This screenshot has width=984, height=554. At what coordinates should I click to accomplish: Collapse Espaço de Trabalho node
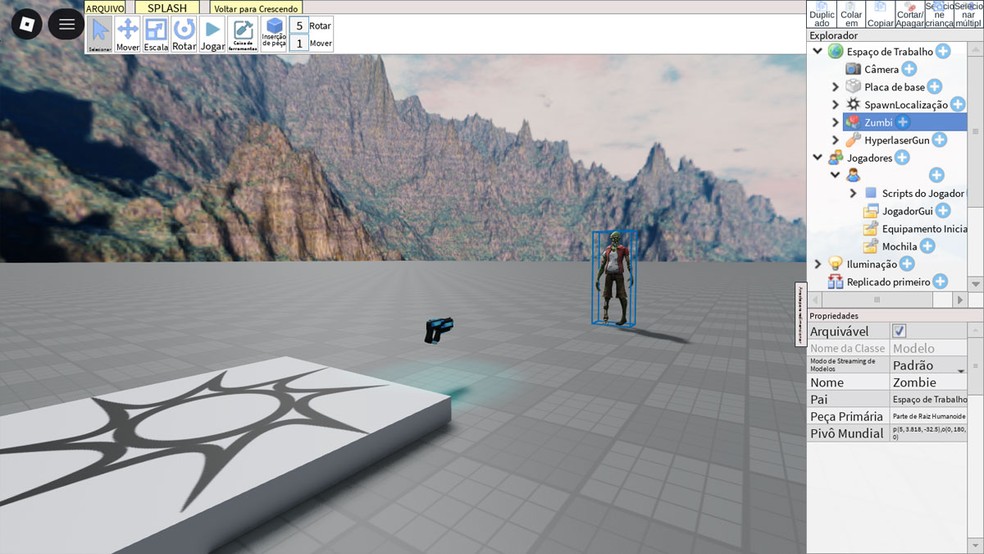pyautogui.click(x=817, y=51)
